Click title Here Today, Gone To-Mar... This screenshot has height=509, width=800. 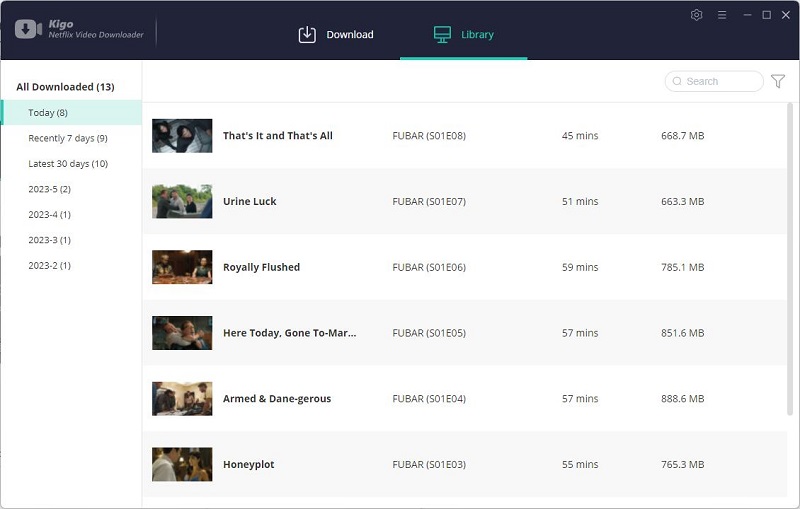coord(289,333)
